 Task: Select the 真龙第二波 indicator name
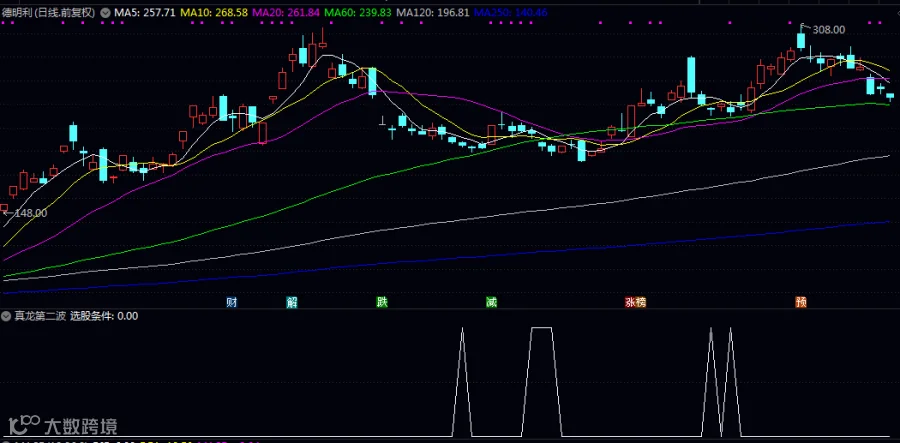click(40, 316)
